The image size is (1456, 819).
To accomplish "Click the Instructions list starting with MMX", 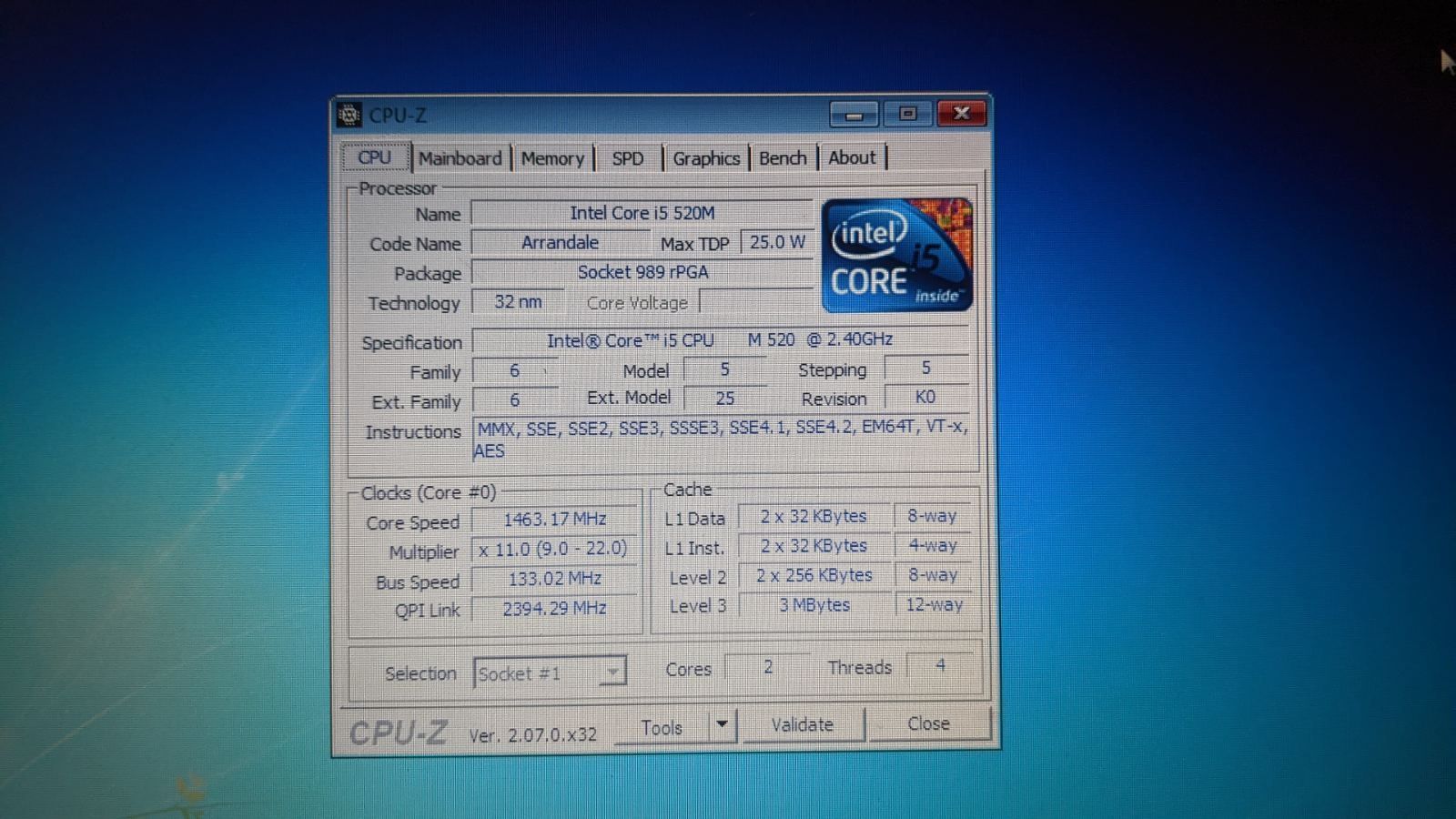I will tap(722, 439).
